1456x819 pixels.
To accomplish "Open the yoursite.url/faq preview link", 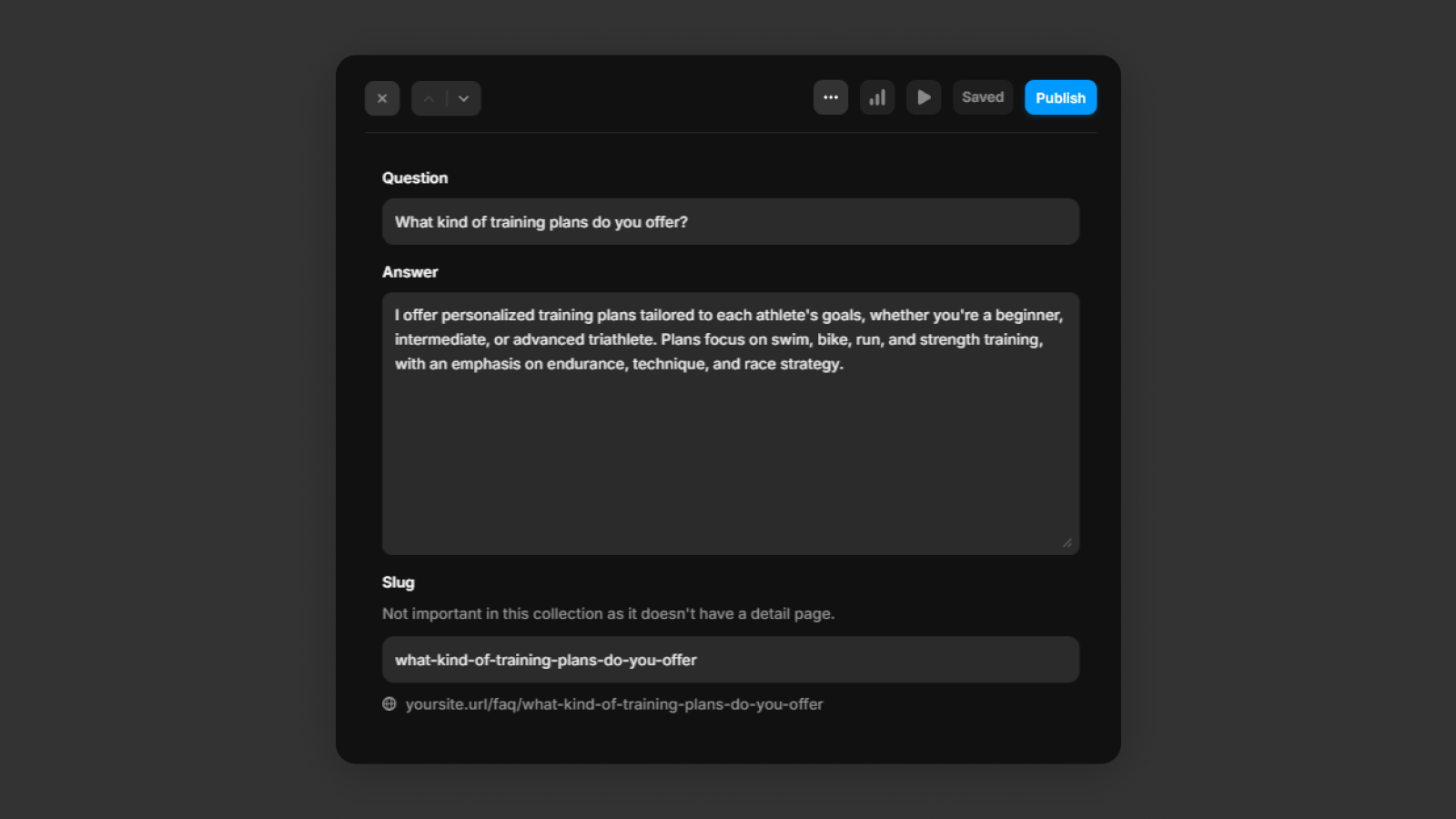I will click(614, 704).
